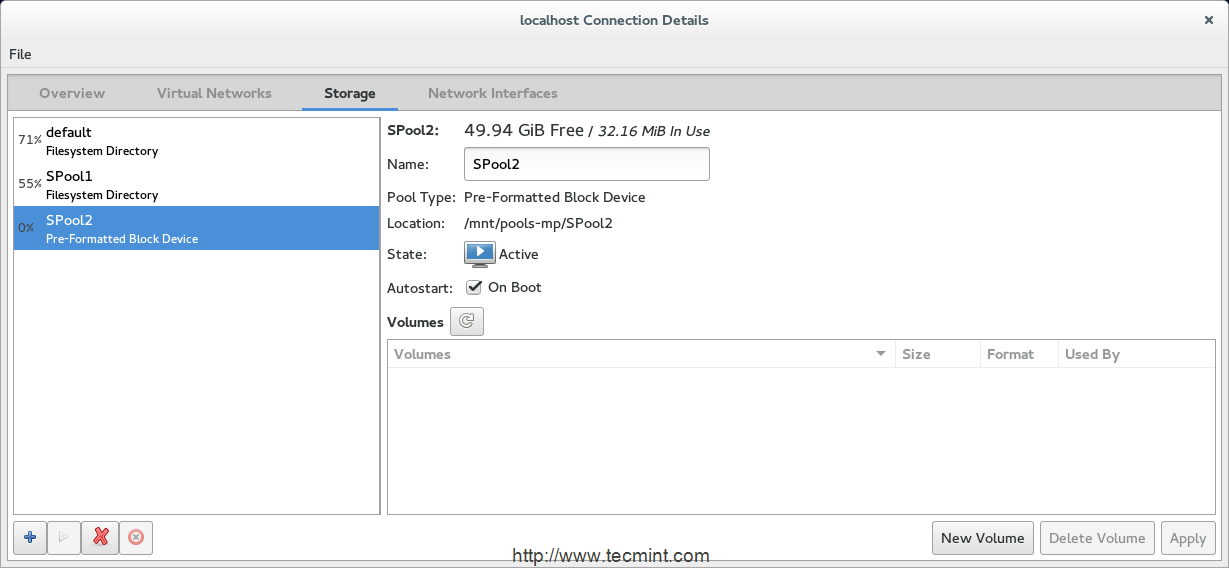Refresh the volume list
Viewport: 1229px width, 568px height.
pyautogui.click(x=467, y=322)
